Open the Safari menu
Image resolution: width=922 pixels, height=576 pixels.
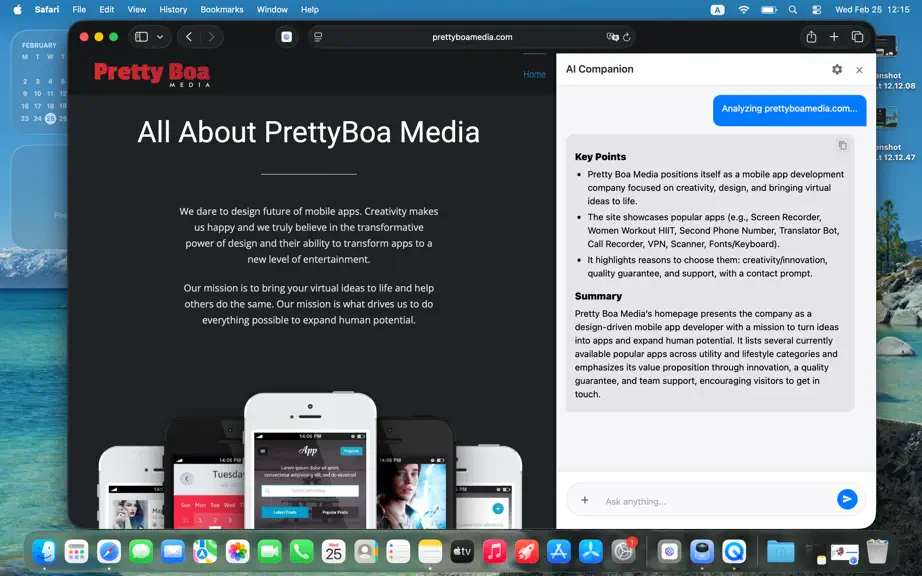point(46,9)
